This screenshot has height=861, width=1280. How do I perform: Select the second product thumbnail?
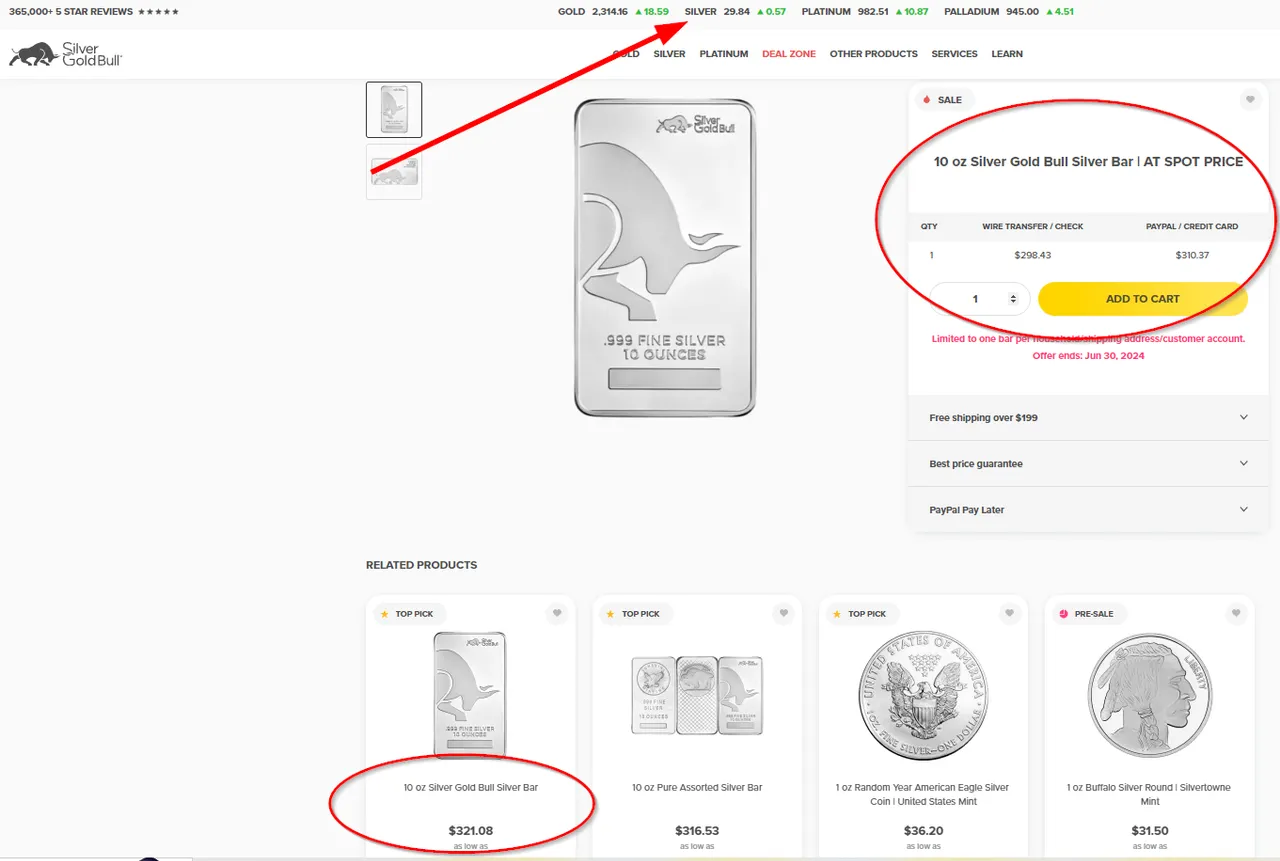[394, 172]
